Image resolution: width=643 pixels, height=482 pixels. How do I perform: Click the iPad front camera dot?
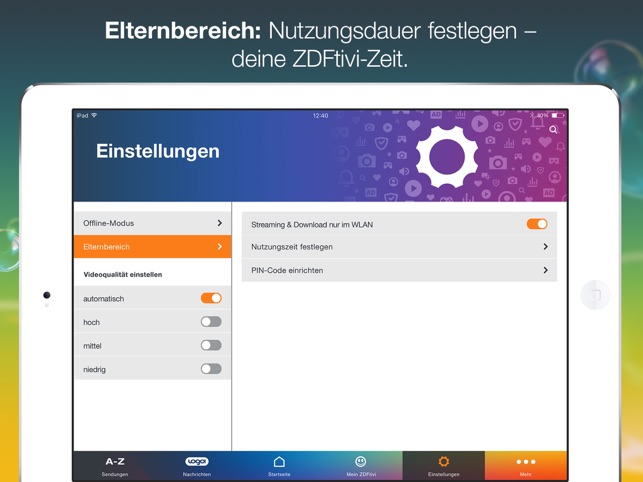coord(47,295)
